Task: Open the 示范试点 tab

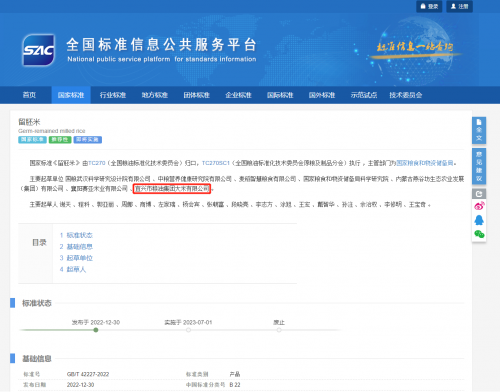Action: pos(363,95)
